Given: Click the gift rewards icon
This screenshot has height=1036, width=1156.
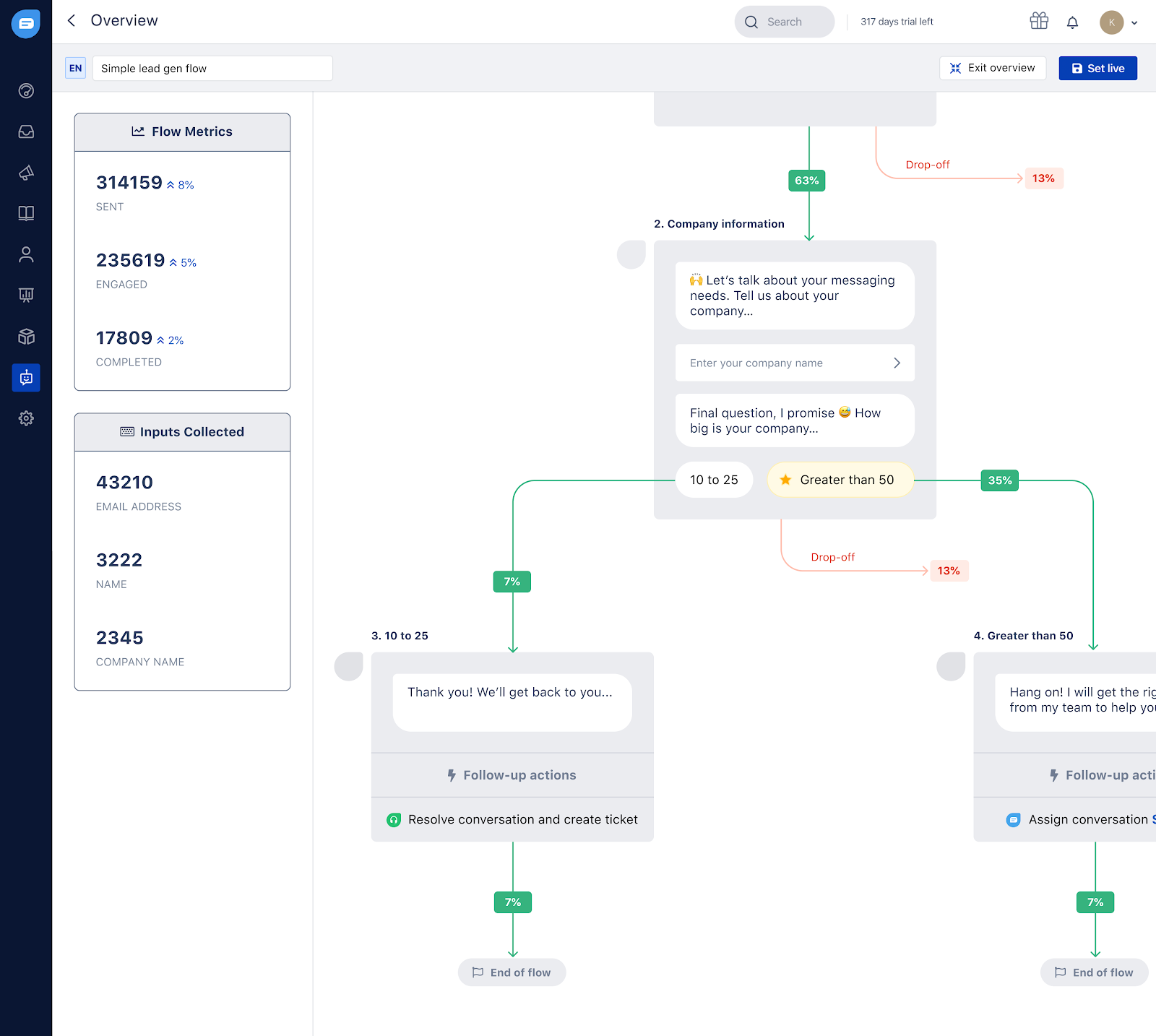Looking at the screenshot, I should point(1038,22).
